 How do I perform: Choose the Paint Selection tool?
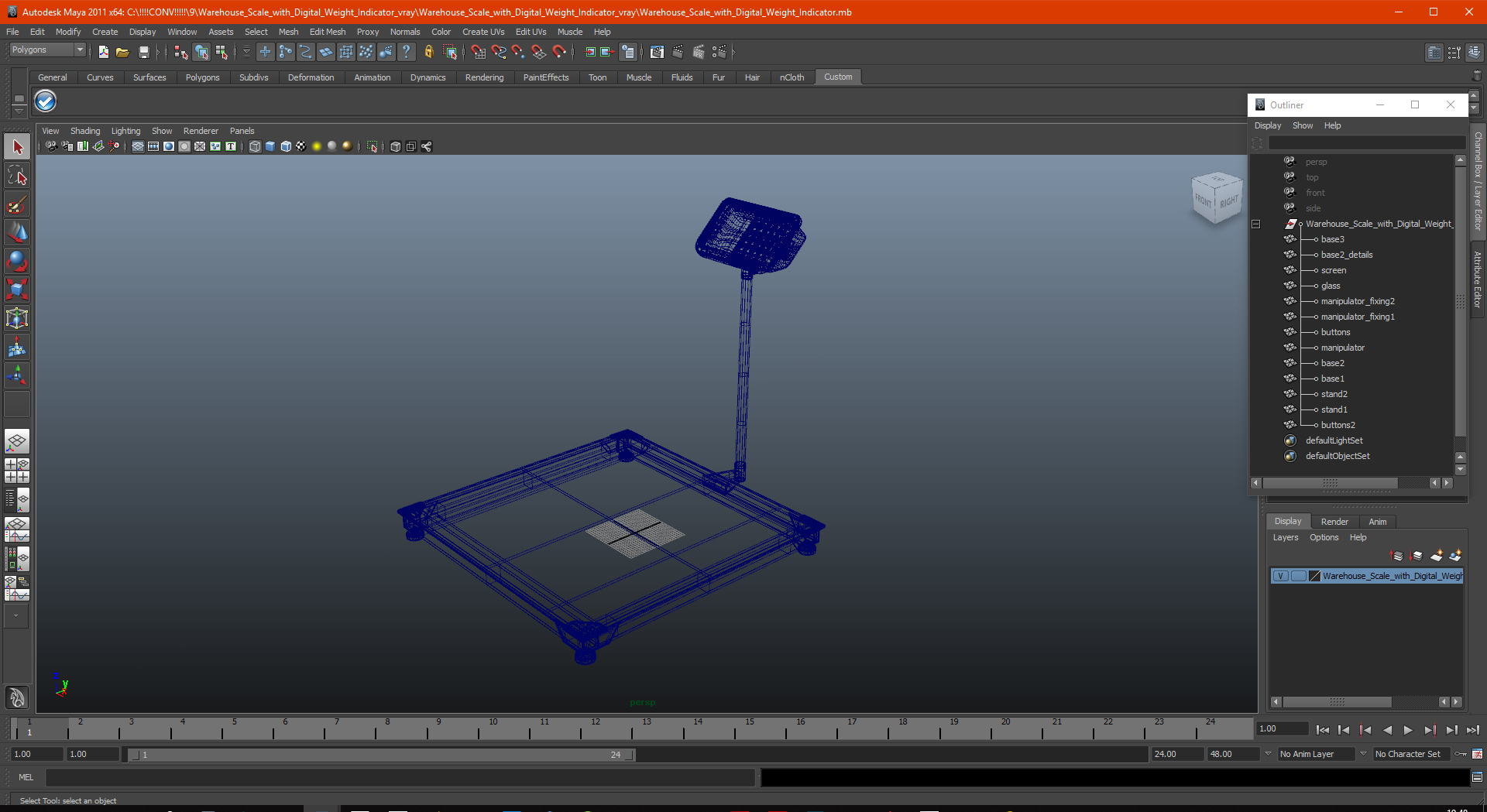tap(17, 204)
